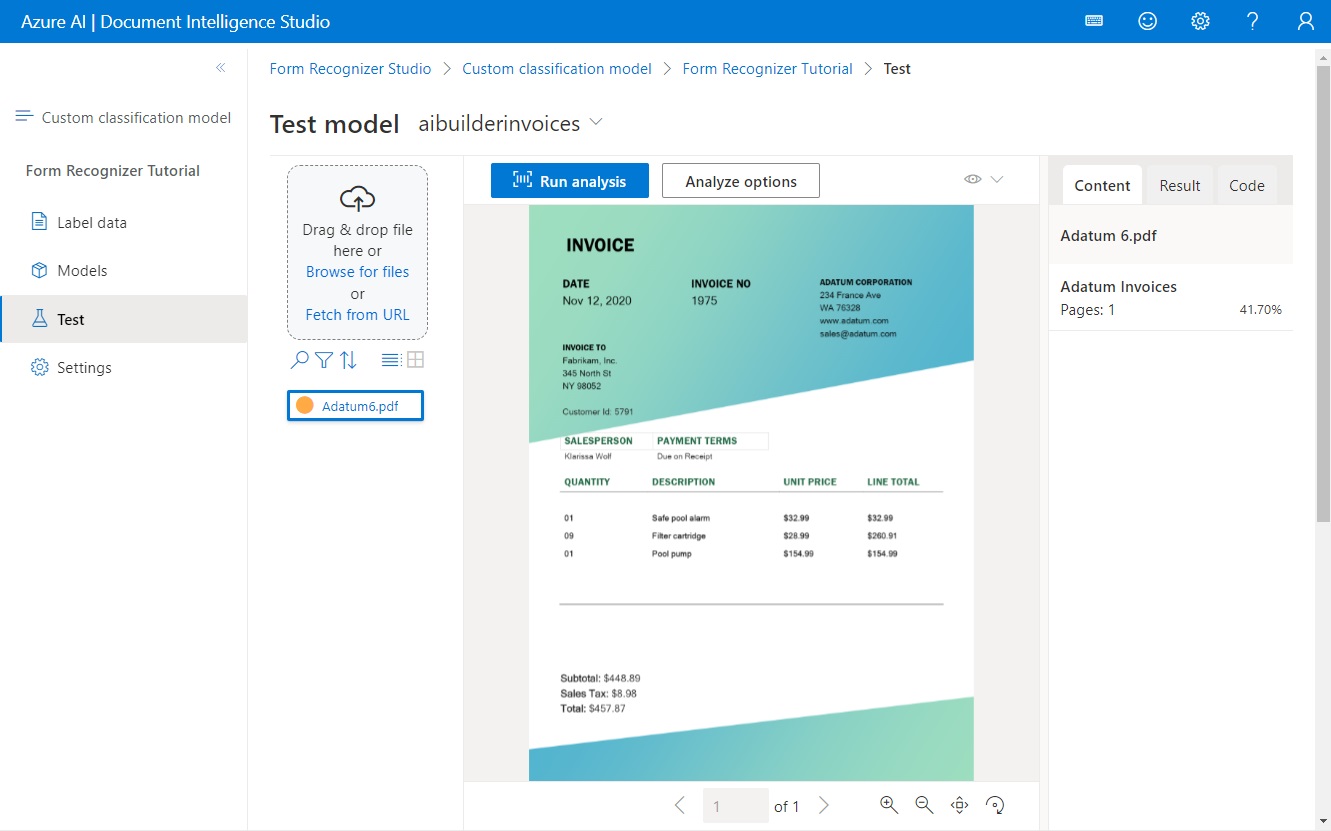Collapse the left navigation panel
The image size is (1331, 831).
tap(220, 67)
